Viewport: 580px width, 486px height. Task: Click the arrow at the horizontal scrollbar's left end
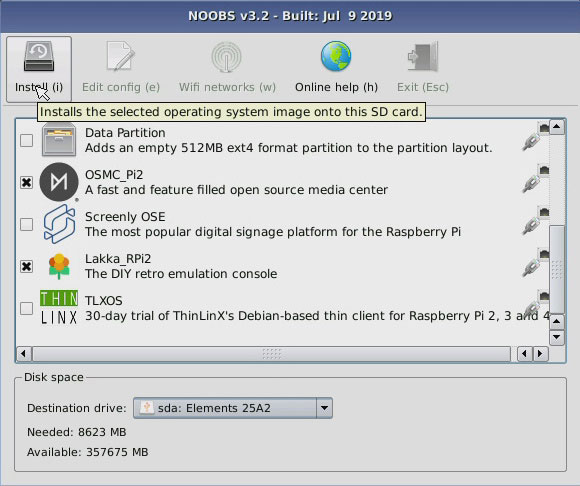click(24, 354)
